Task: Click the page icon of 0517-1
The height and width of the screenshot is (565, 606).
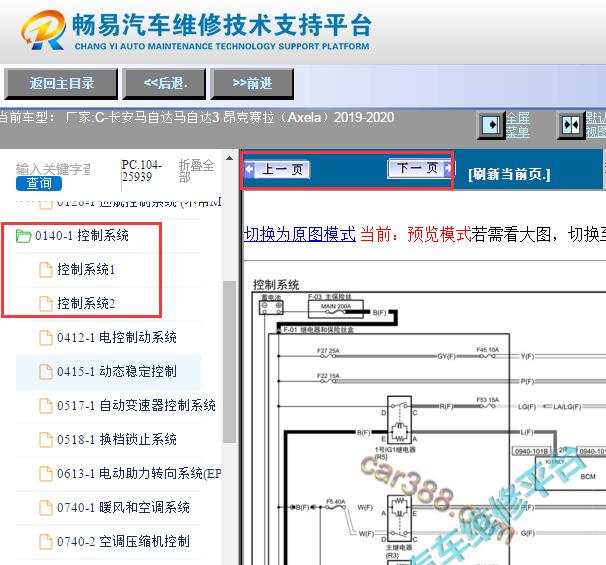Action: click(46, 405)
